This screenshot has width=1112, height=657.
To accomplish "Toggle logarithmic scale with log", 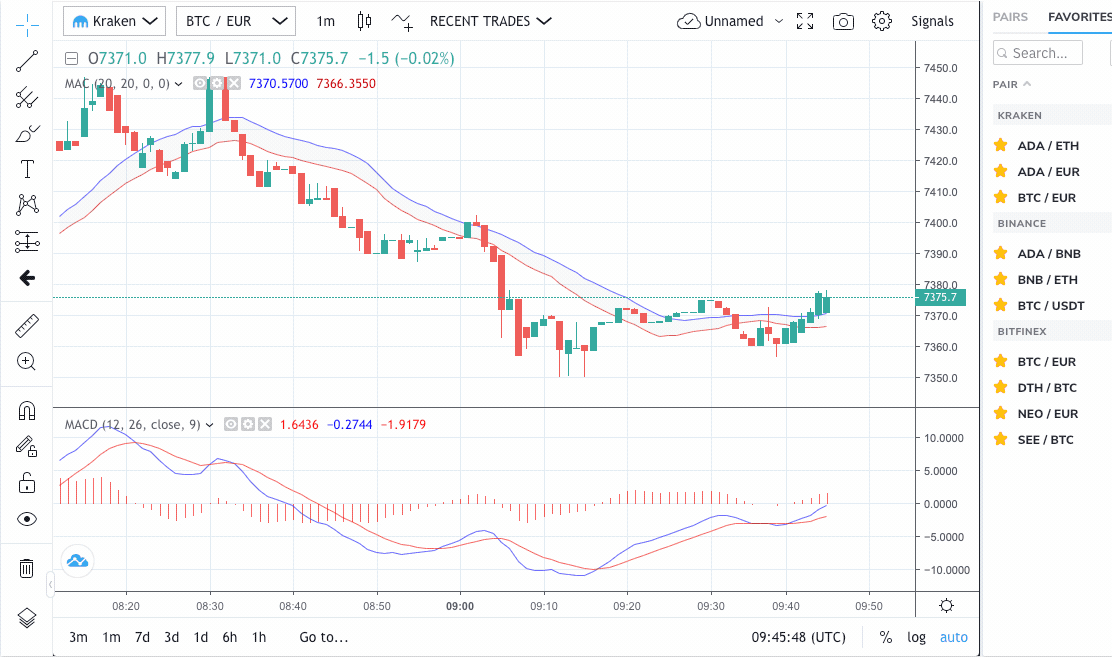I will click(916, 637).
